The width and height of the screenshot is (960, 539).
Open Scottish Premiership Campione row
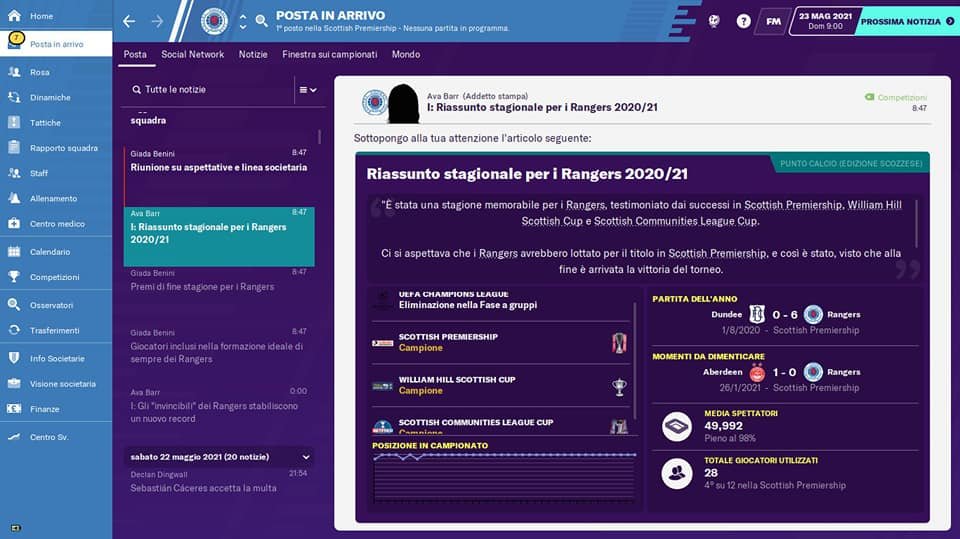[x=501, y=342]
